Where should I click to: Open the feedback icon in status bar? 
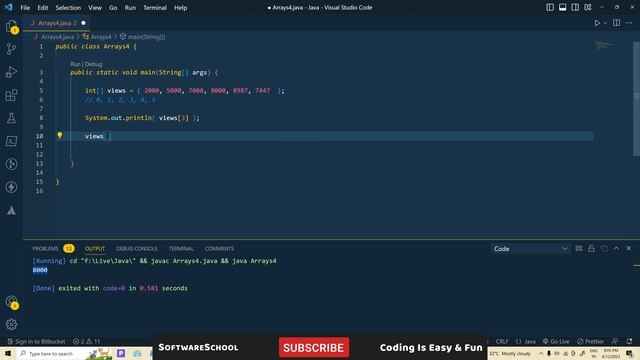[x=615, y=341]
